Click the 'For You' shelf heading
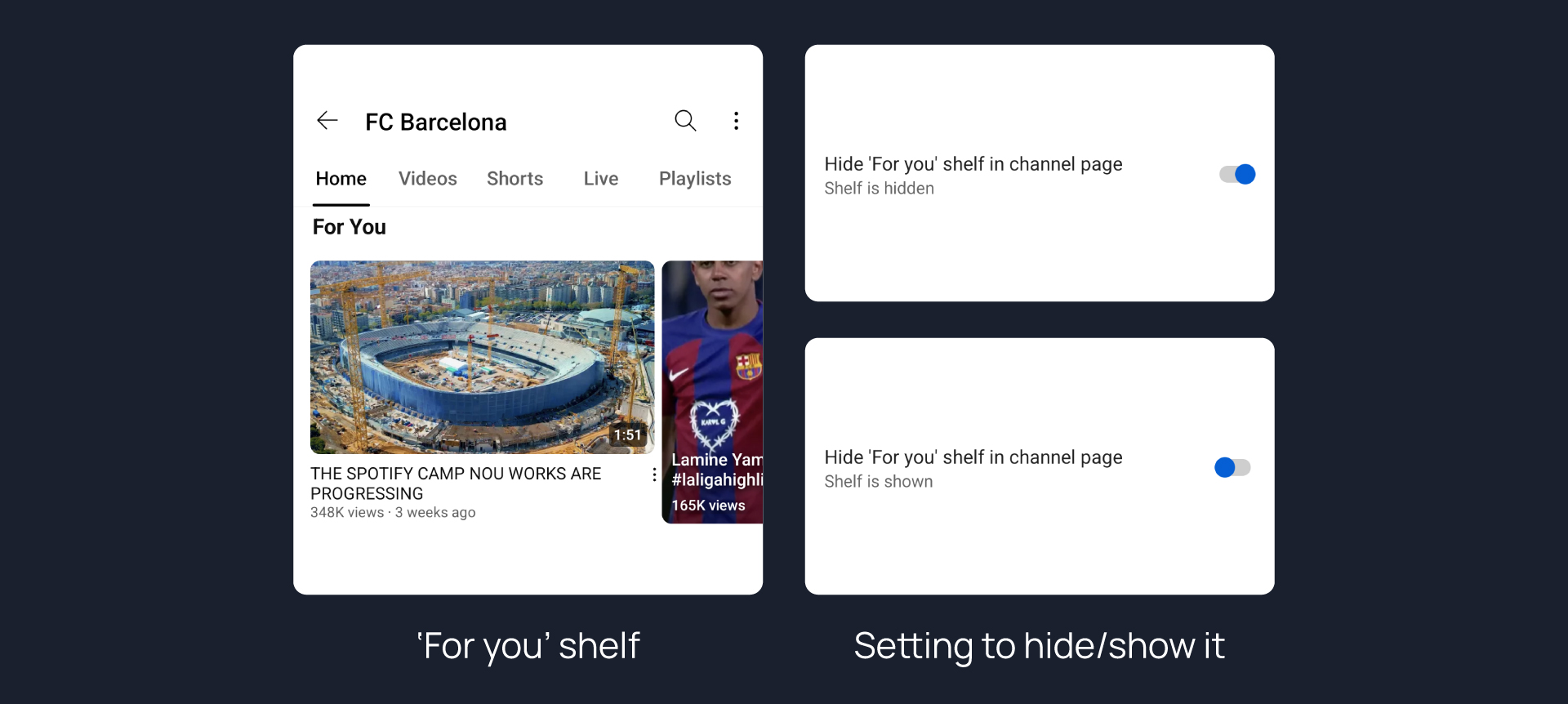 coord(350,227)
